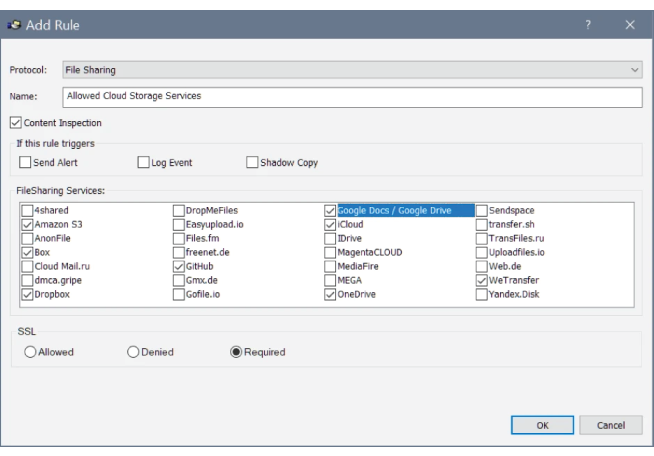This screenshot has height=456, width=654.
Task: Uncheck the OneDrive service
Action: [x=330, y=294]
